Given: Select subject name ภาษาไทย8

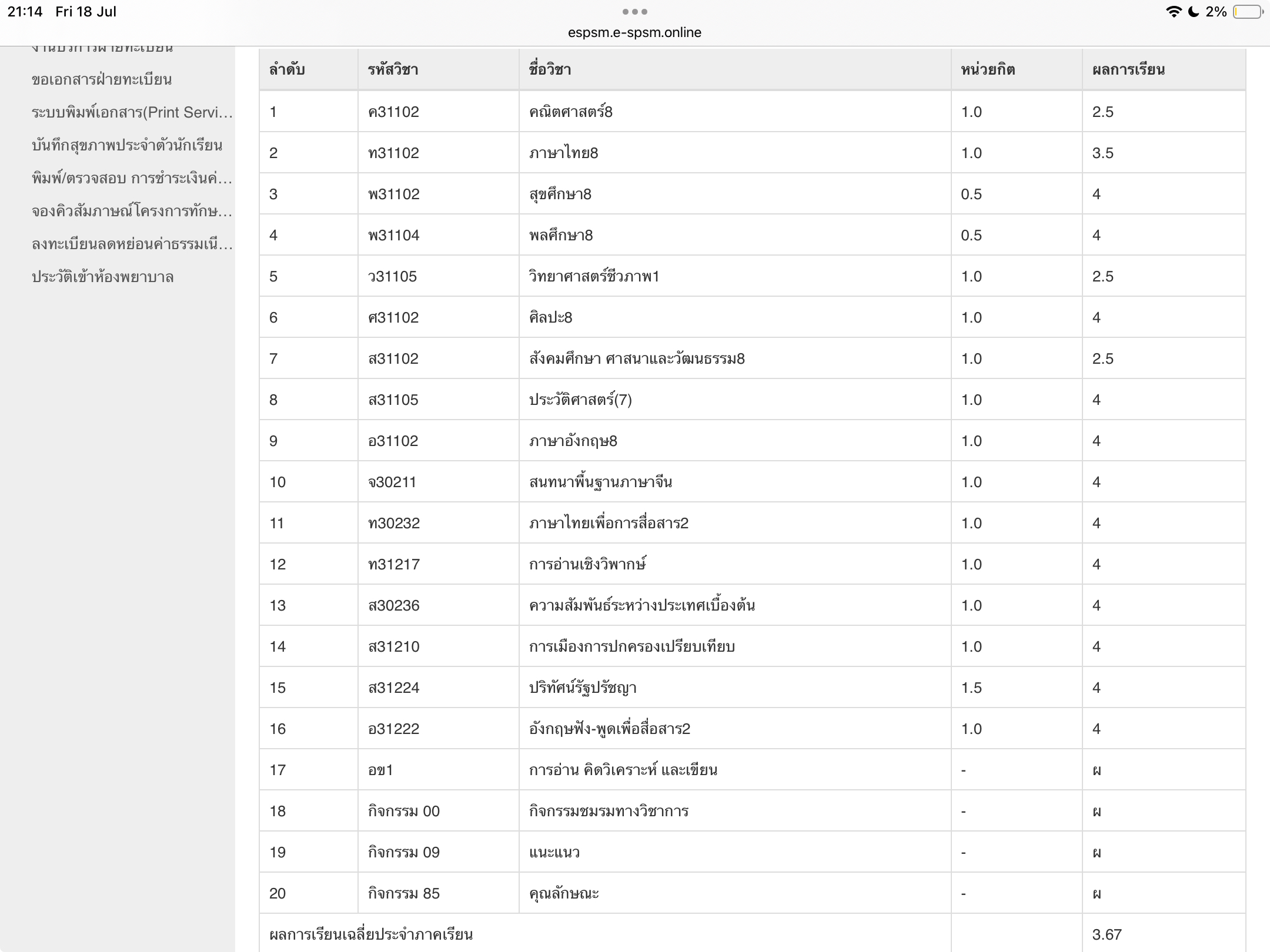Looking at the screenshot, I should [x=563, y=153].
